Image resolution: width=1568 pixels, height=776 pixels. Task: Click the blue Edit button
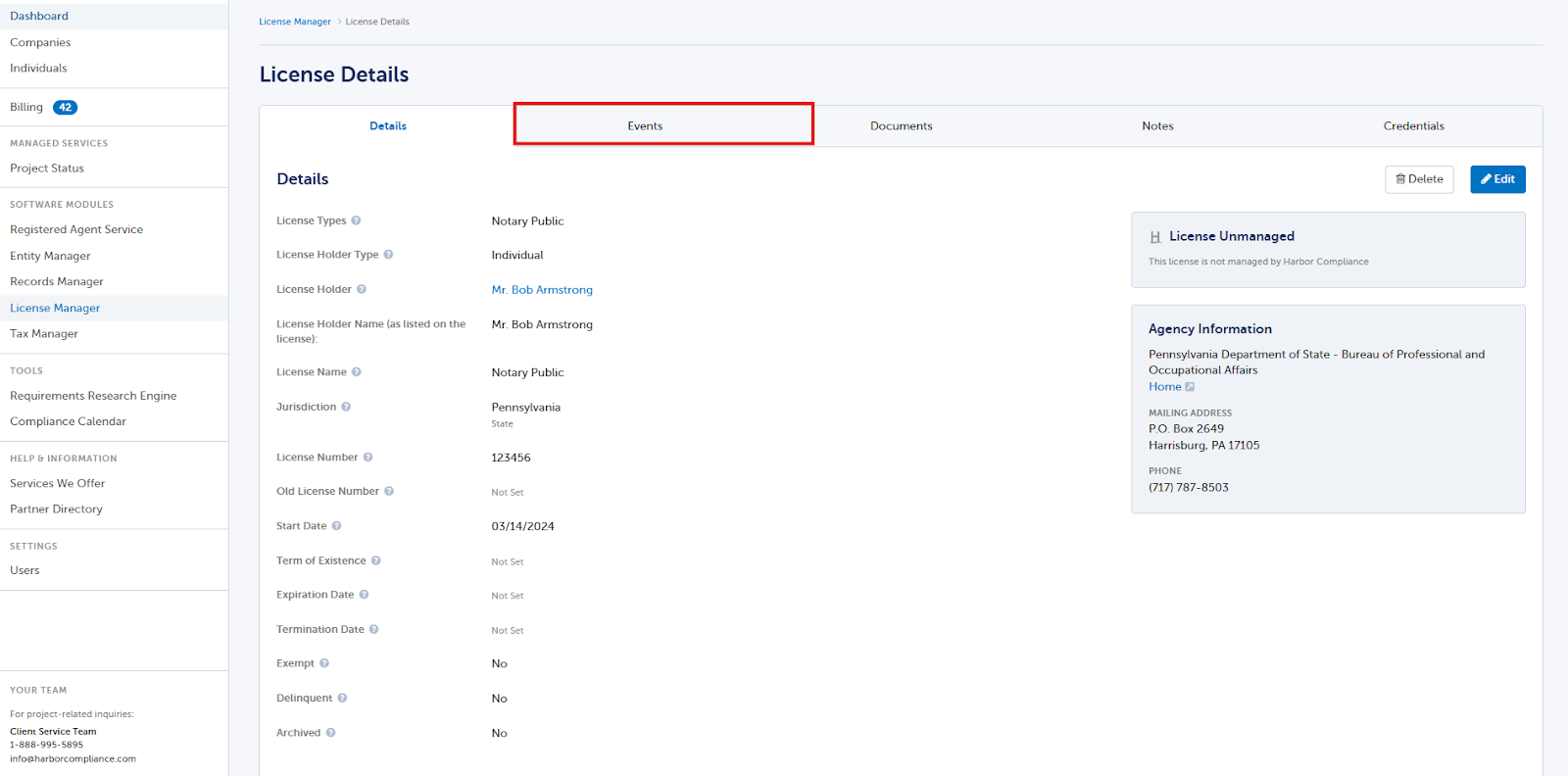point(1497,179)
